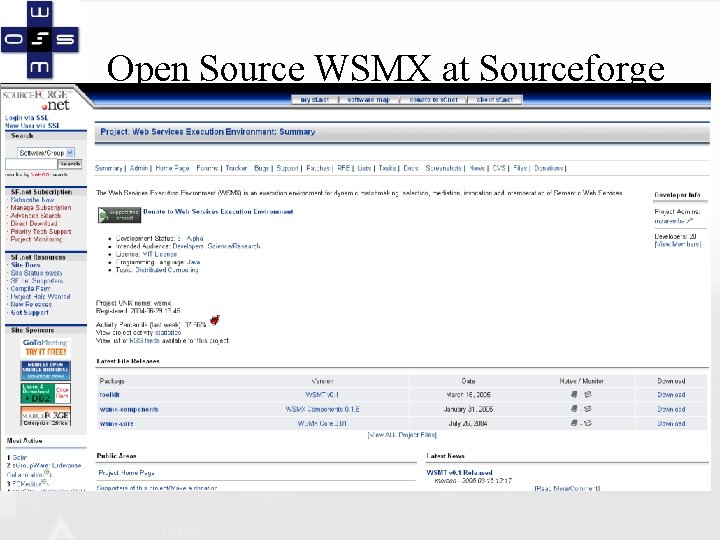Click the 'View Members' link
This screenshot has height=540, width=720.
click(x=677, y=244)
